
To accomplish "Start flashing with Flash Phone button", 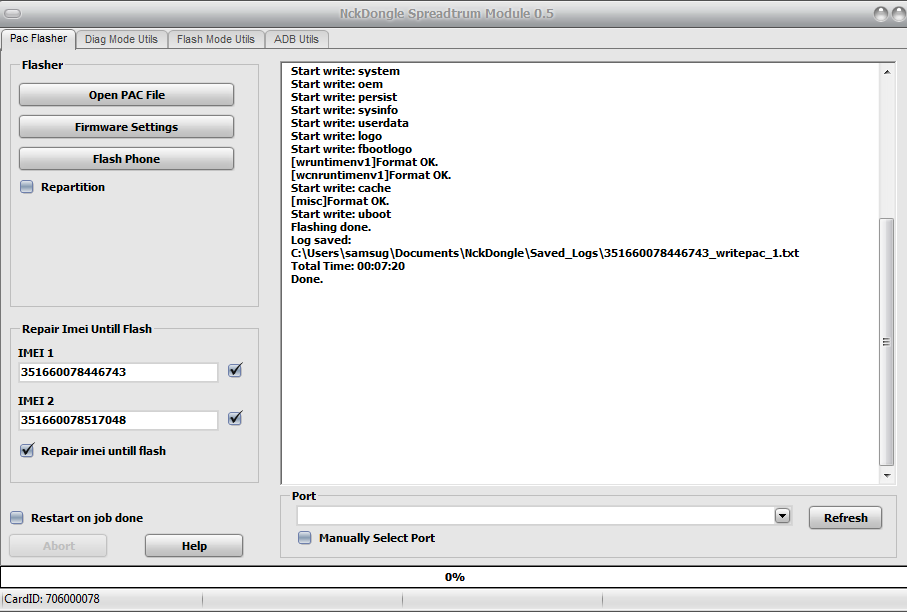I will (127, 158).
